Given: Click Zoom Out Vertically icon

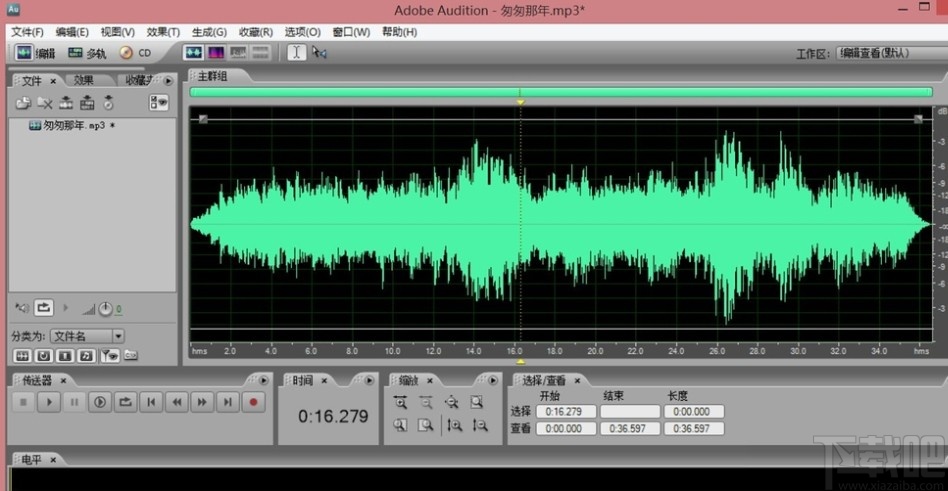Looking at the screenshot, I should [480, 426].
